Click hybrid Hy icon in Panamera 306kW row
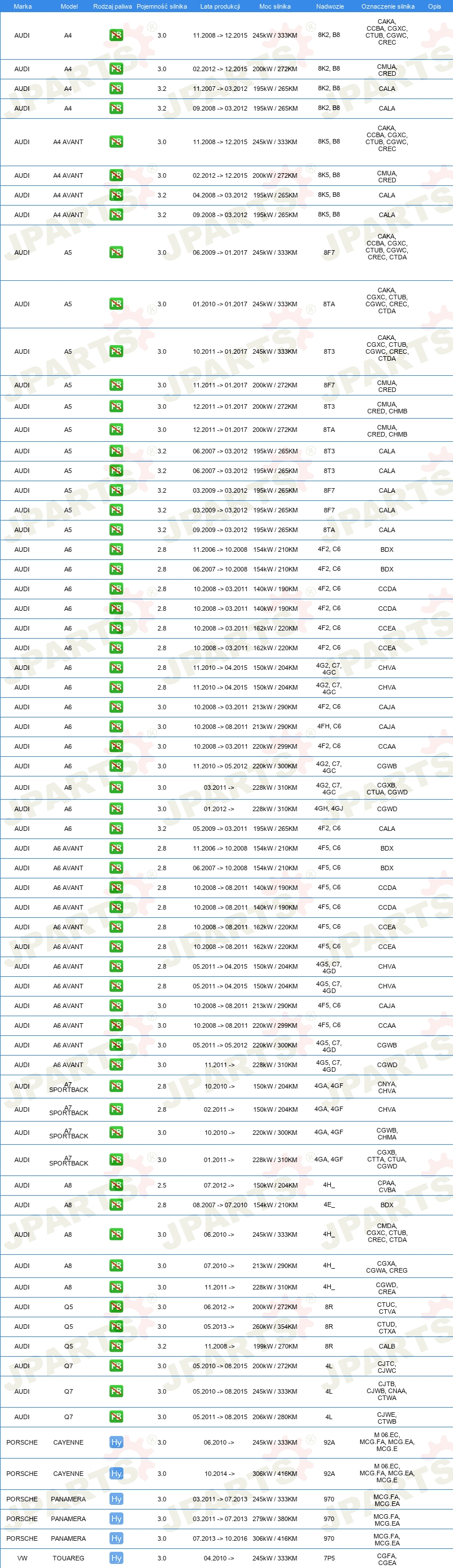 point(116,1538)
